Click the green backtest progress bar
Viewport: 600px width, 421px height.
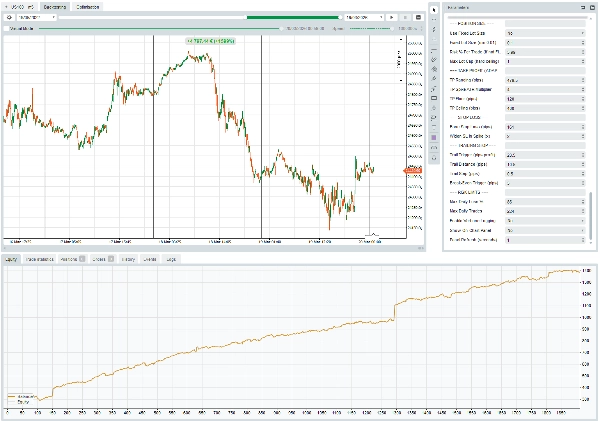tap(293, 18)
